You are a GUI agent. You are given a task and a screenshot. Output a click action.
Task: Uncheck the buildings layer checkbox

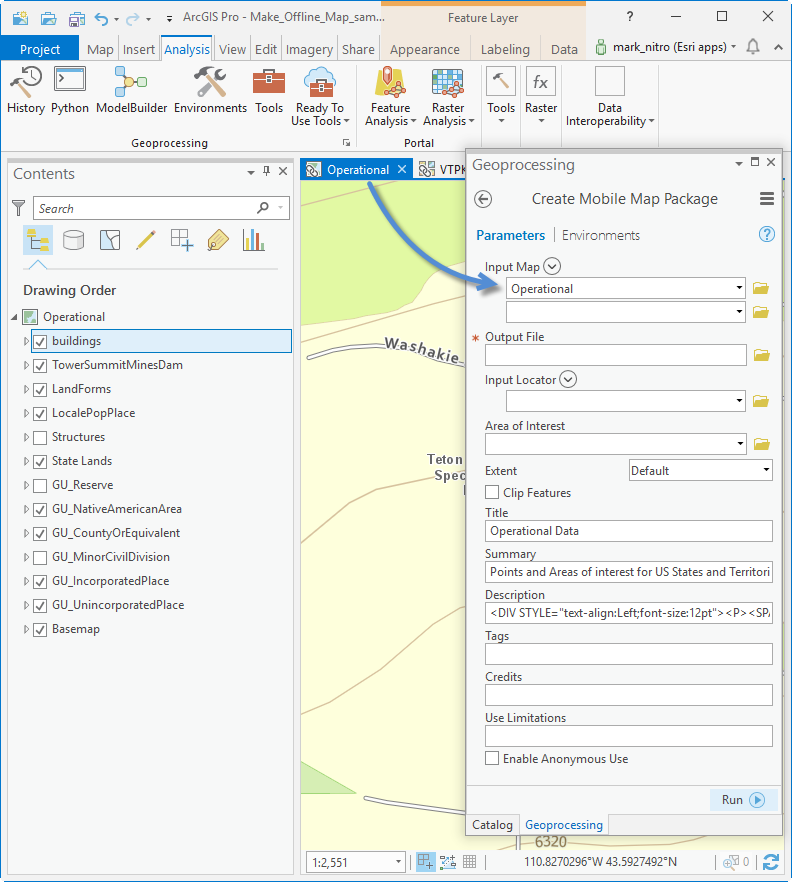[40, 341]
